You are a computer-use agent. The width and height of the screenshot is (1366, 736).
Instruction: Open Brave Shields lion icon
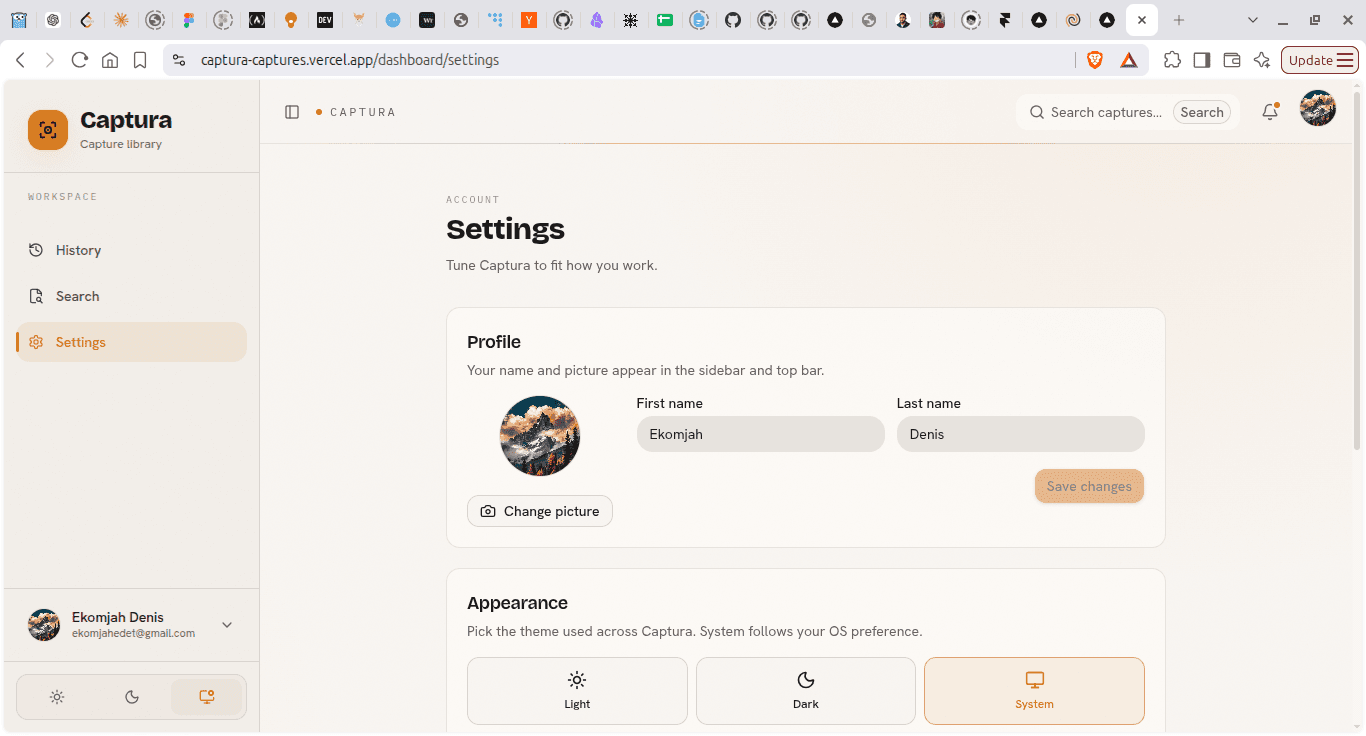pos(1095,60)
